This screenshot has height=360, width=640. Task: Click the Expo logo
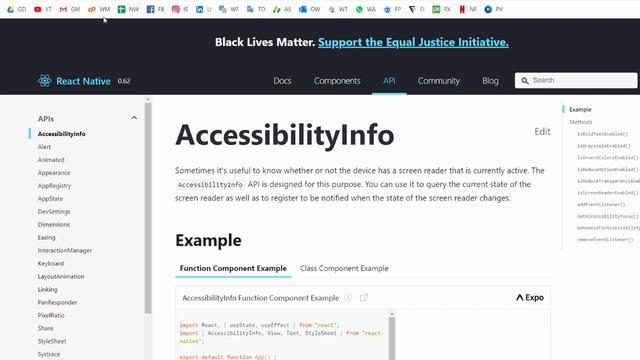(530, 298)
